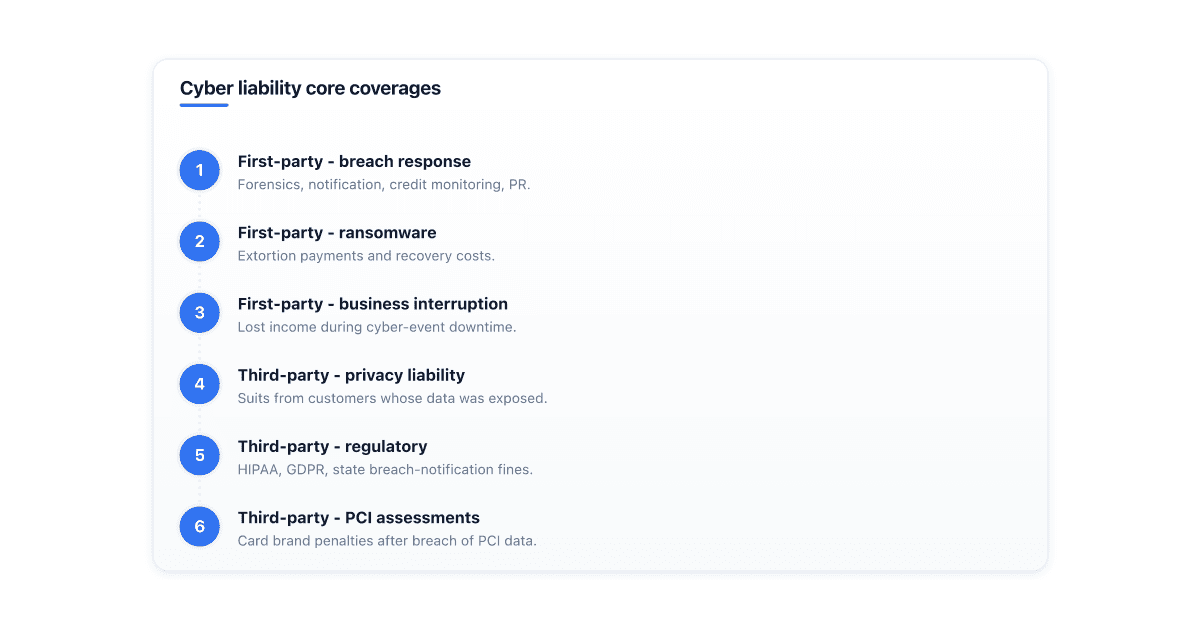
Task: Click the Forensics, notification, credit monitoring description
Action: tap(384, 185)
